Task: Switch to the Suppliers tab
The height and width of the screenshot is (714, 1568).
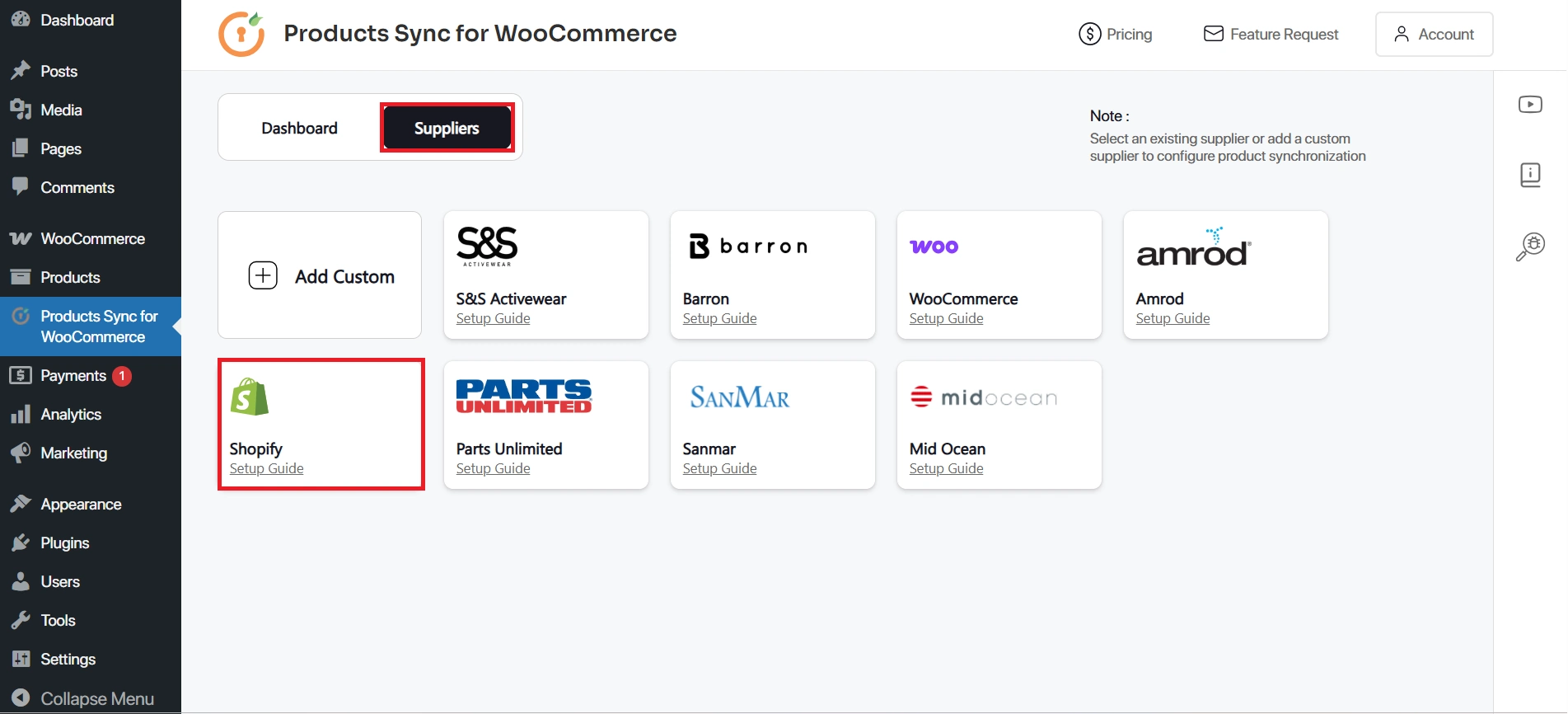Action: click(447, 127)
